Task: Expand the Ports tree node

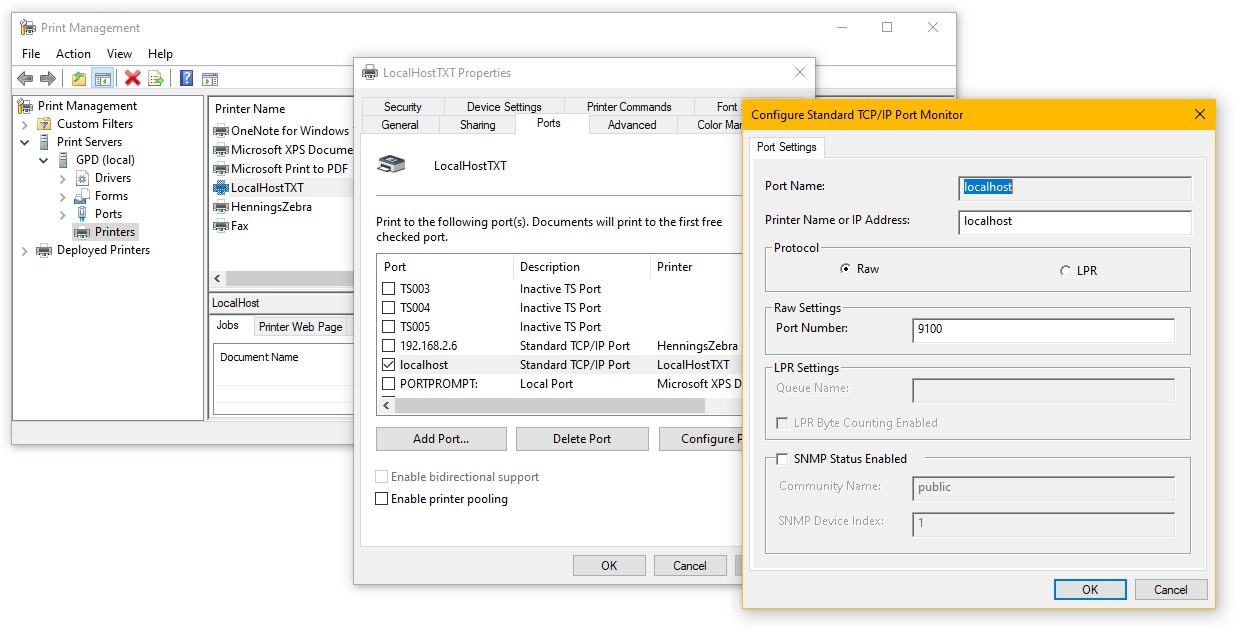Action: pyautogui.click(x=63, y=214)
